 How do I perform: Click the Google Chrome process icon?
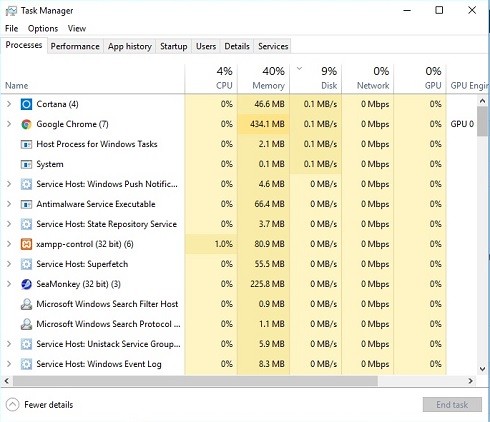26,124
